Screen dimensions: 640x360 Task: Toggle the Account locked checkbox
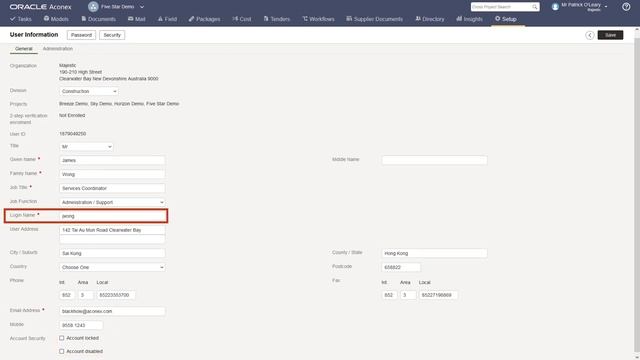click(x=62, y=338)
